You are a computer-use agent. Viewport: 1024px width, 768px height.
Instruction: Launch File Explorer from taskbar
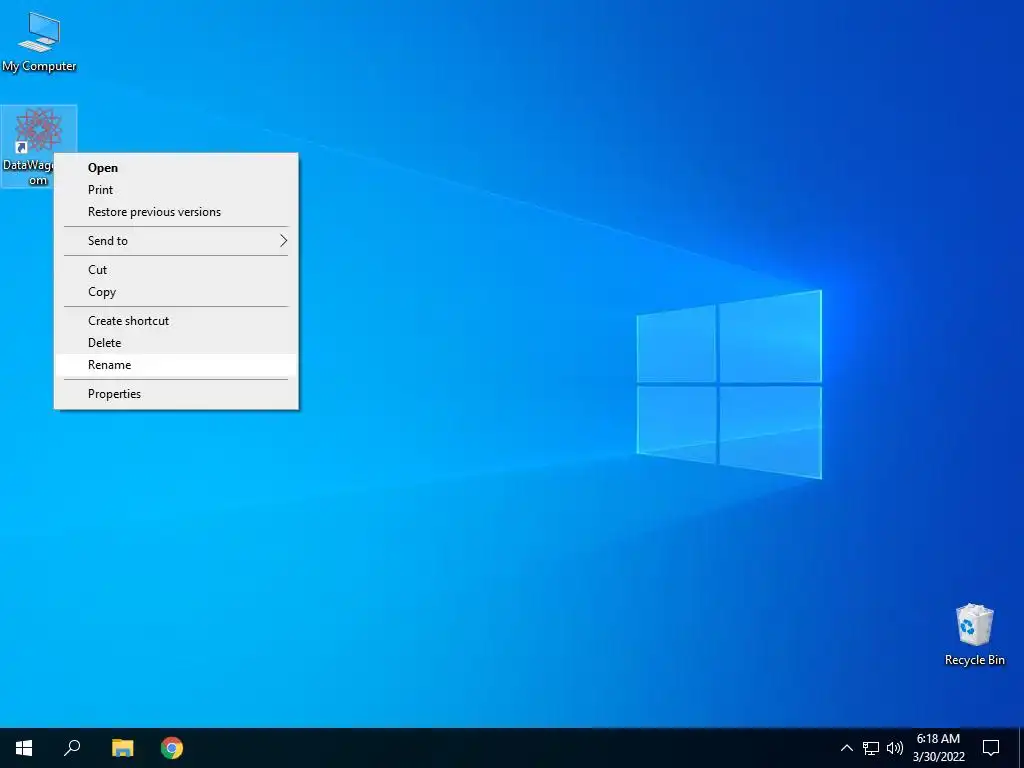tap(122, 748)
